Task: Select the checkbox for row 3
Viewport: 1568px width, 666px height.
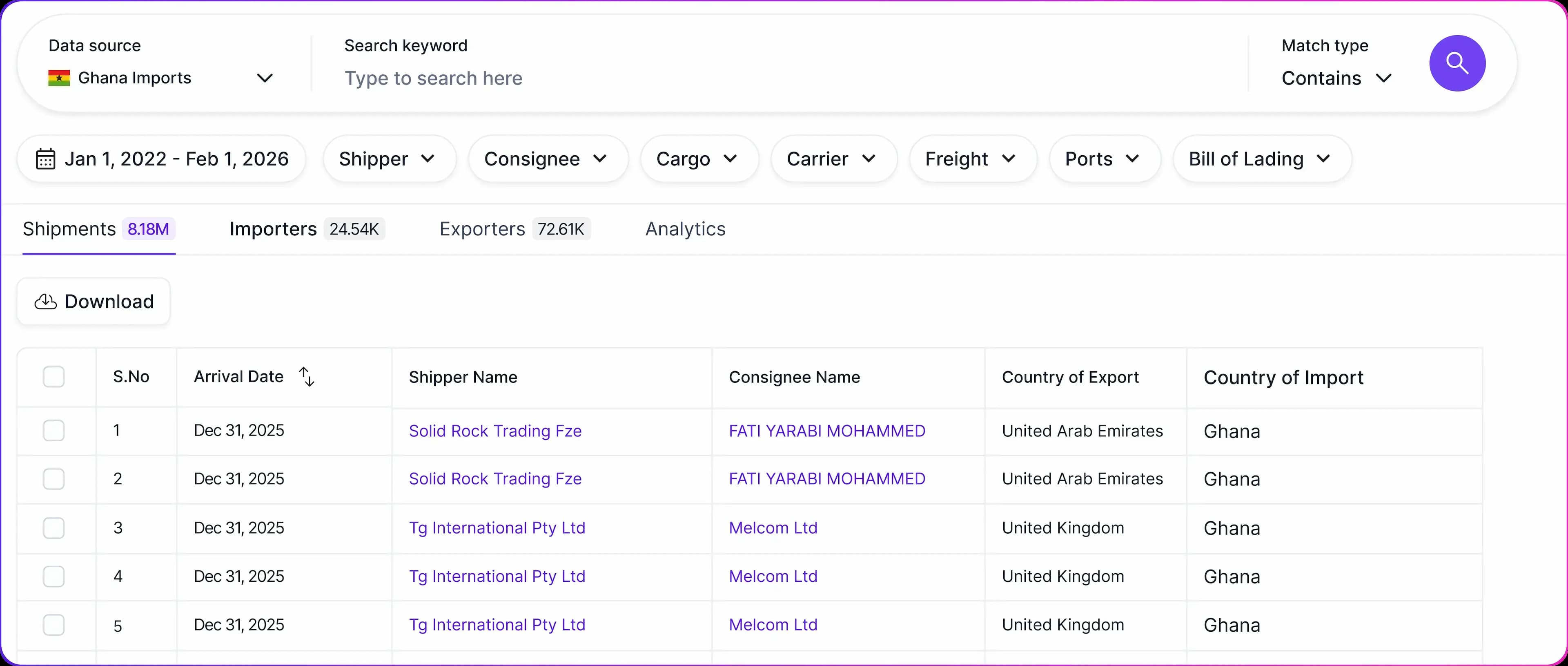Action: point(53,527)
